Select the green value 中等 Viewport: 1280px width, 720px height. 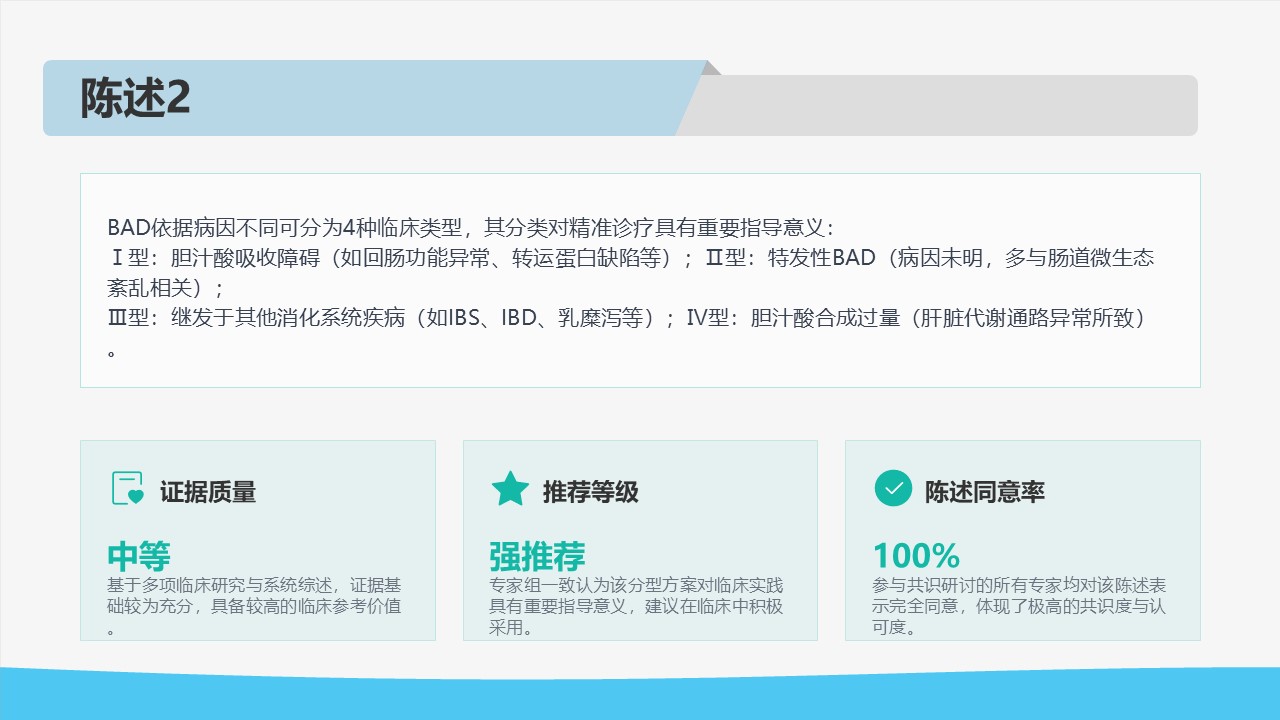[x=139, y=555]
